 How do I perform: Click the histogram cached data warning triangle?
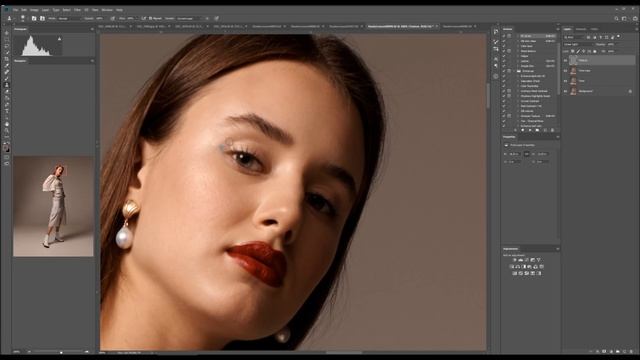[60, 39]
